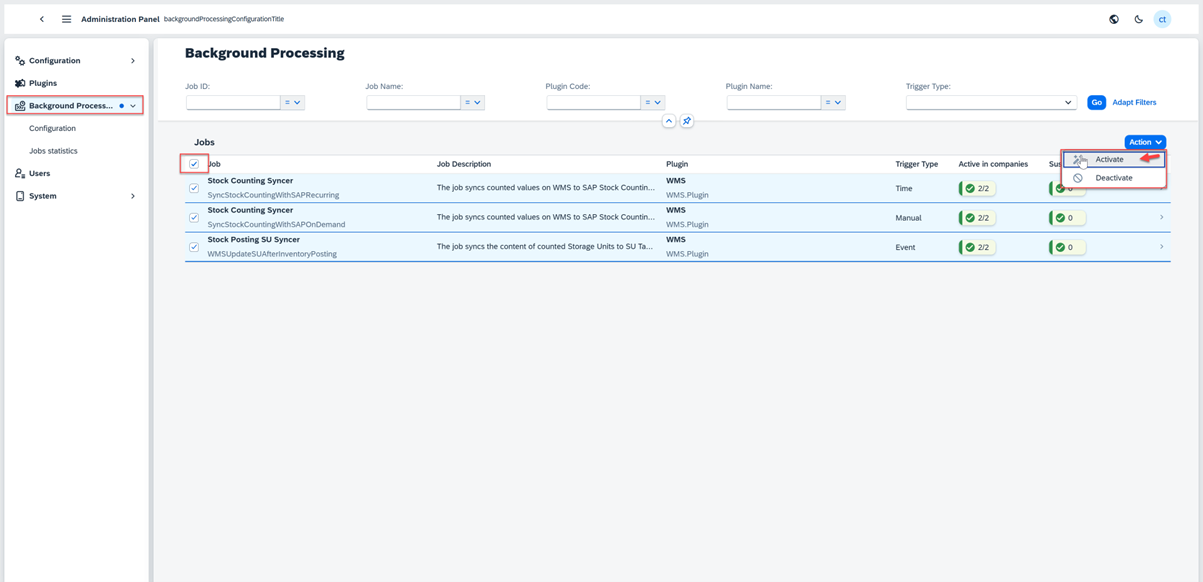Open the Trigger Type dropdown

(990, 101)
